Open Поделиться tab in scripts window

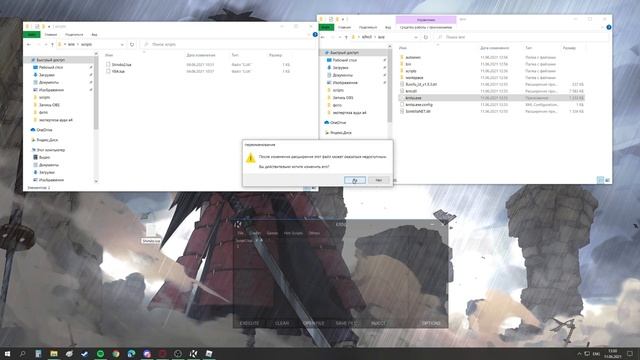point(74,35)
